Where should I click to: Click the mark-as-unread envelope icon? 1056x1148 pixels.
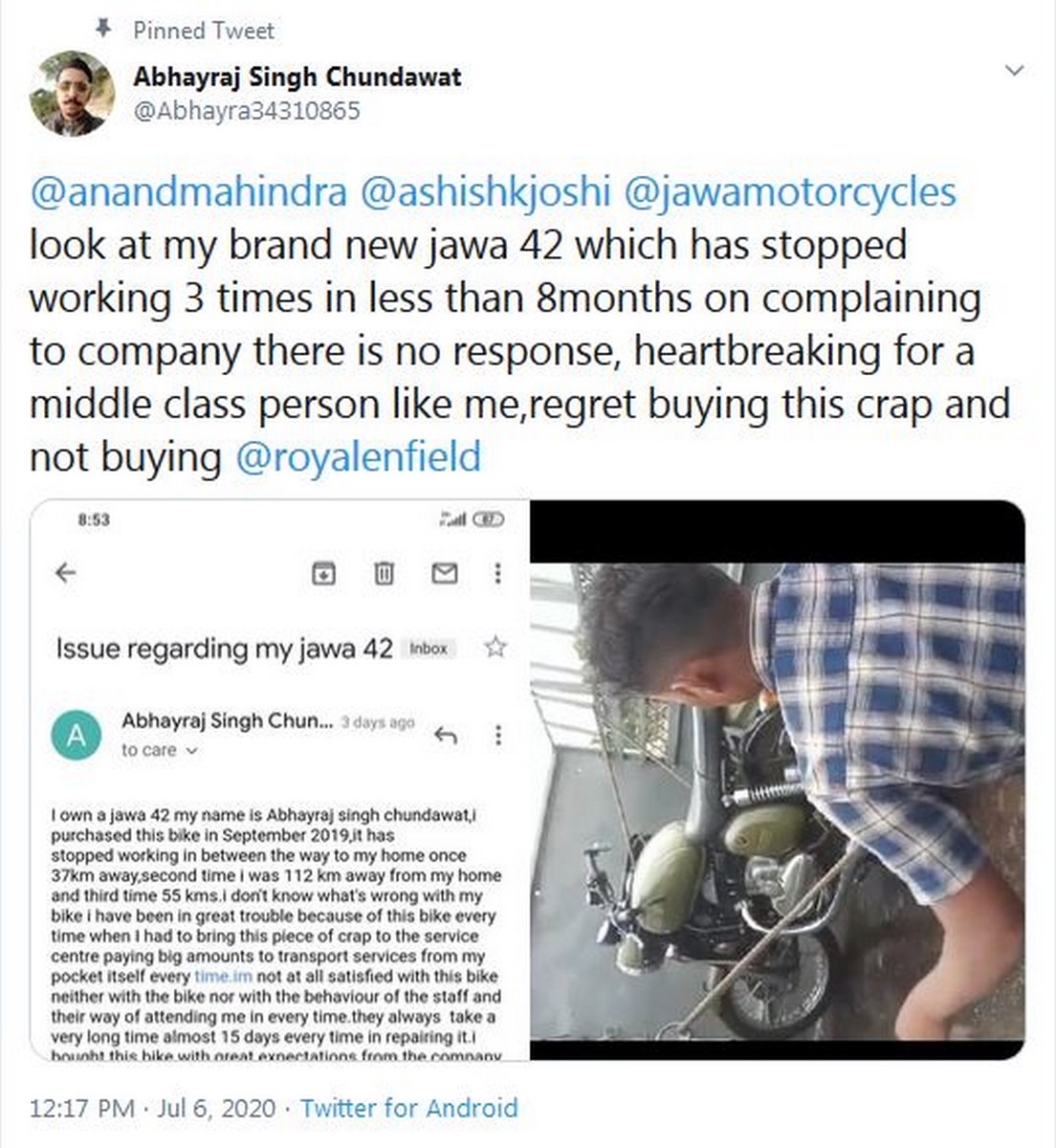pyautogui.click(x=444, y=573)
